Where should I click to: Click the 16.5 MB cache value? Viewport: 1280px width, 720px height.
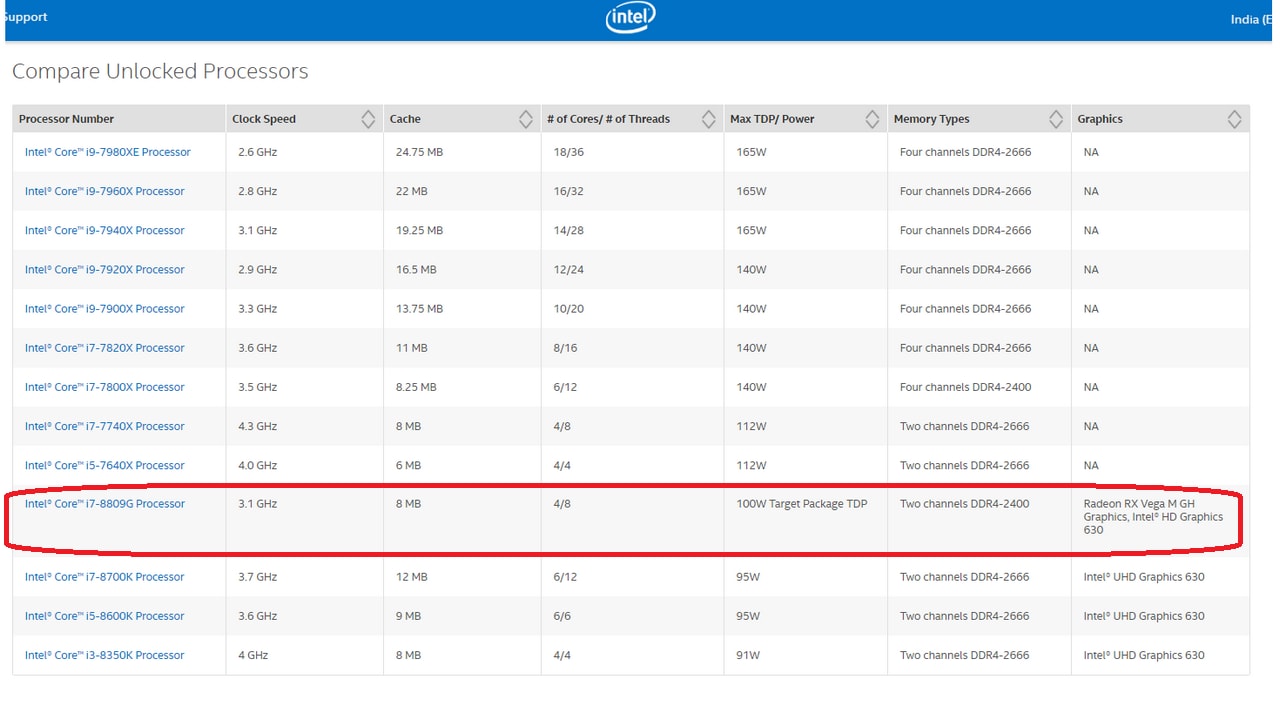click(x=416, y=269)
